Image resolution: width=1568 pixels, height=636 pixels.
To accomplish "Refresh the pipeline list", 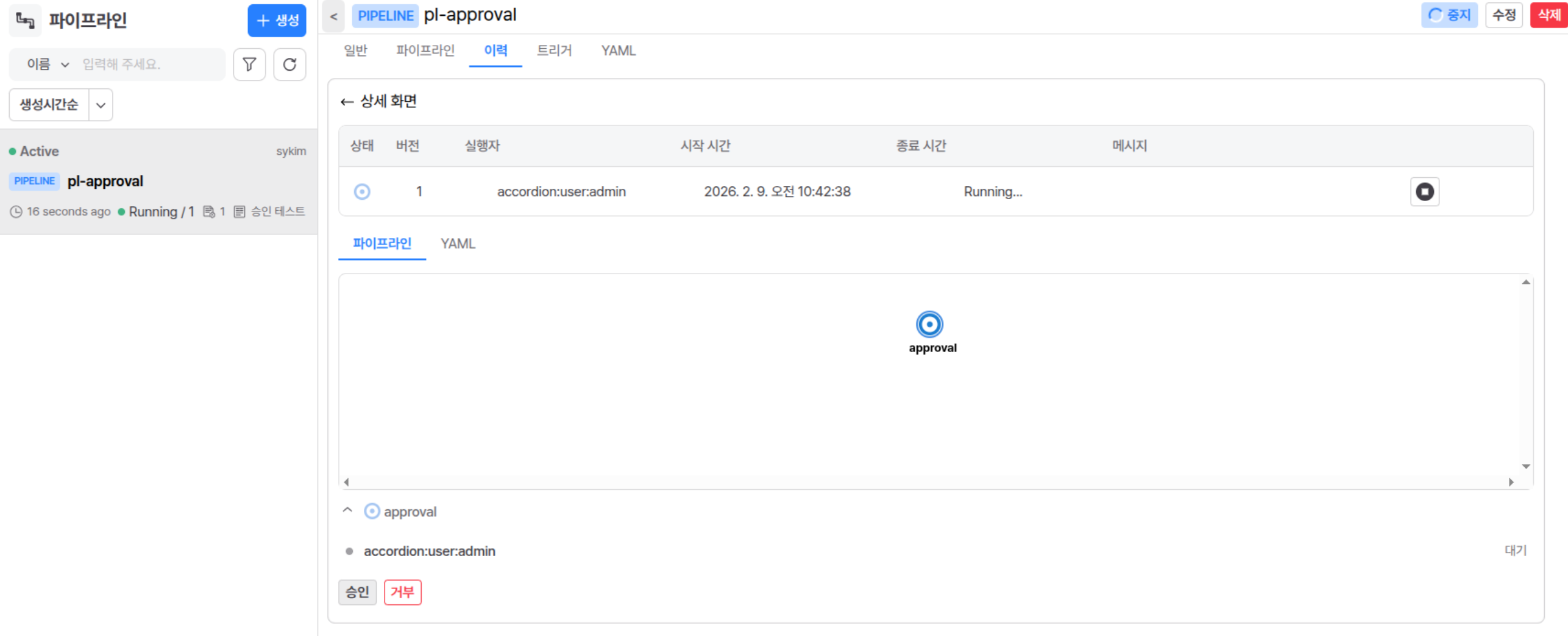I will tap(289, 65).
